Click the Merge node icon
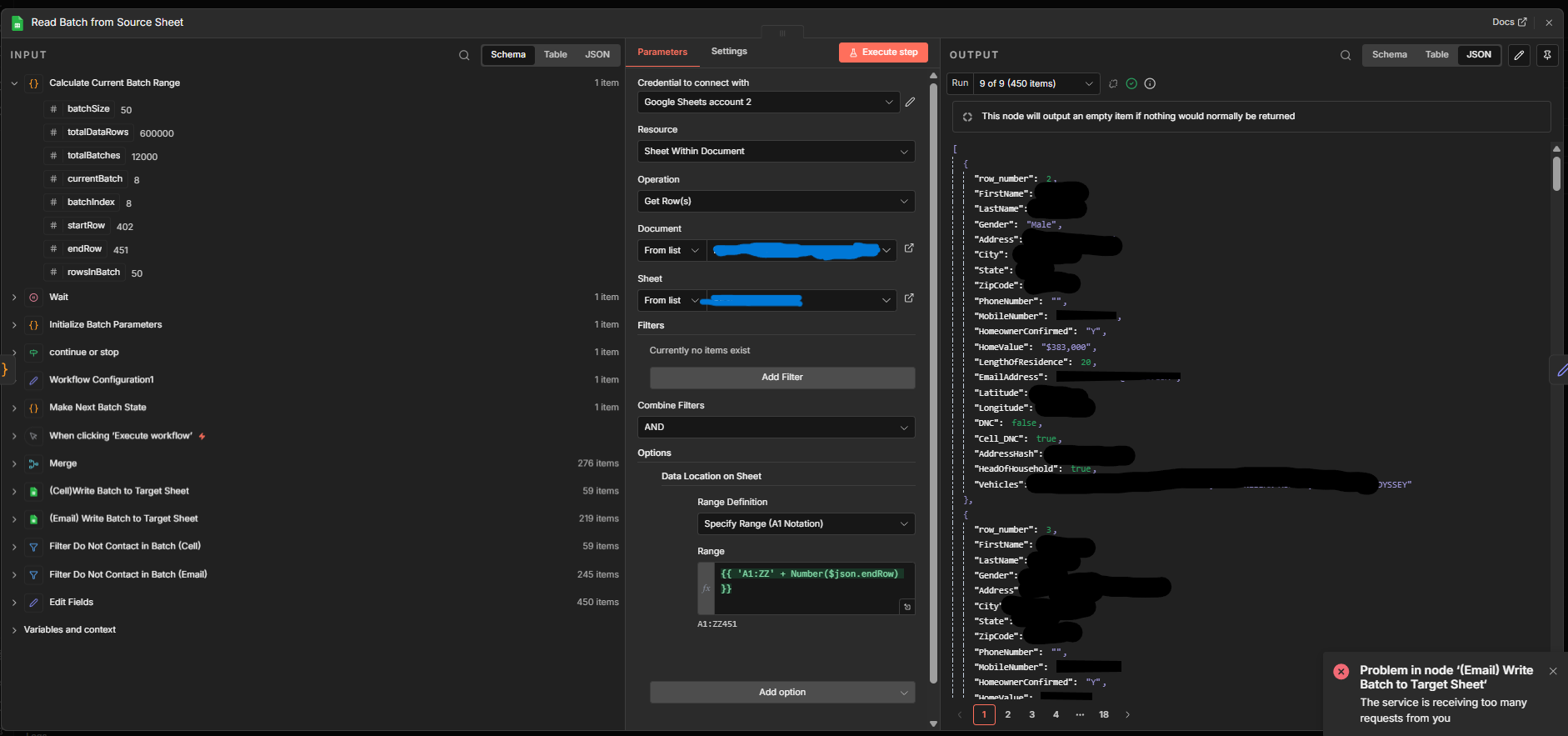 pos(33,464)
